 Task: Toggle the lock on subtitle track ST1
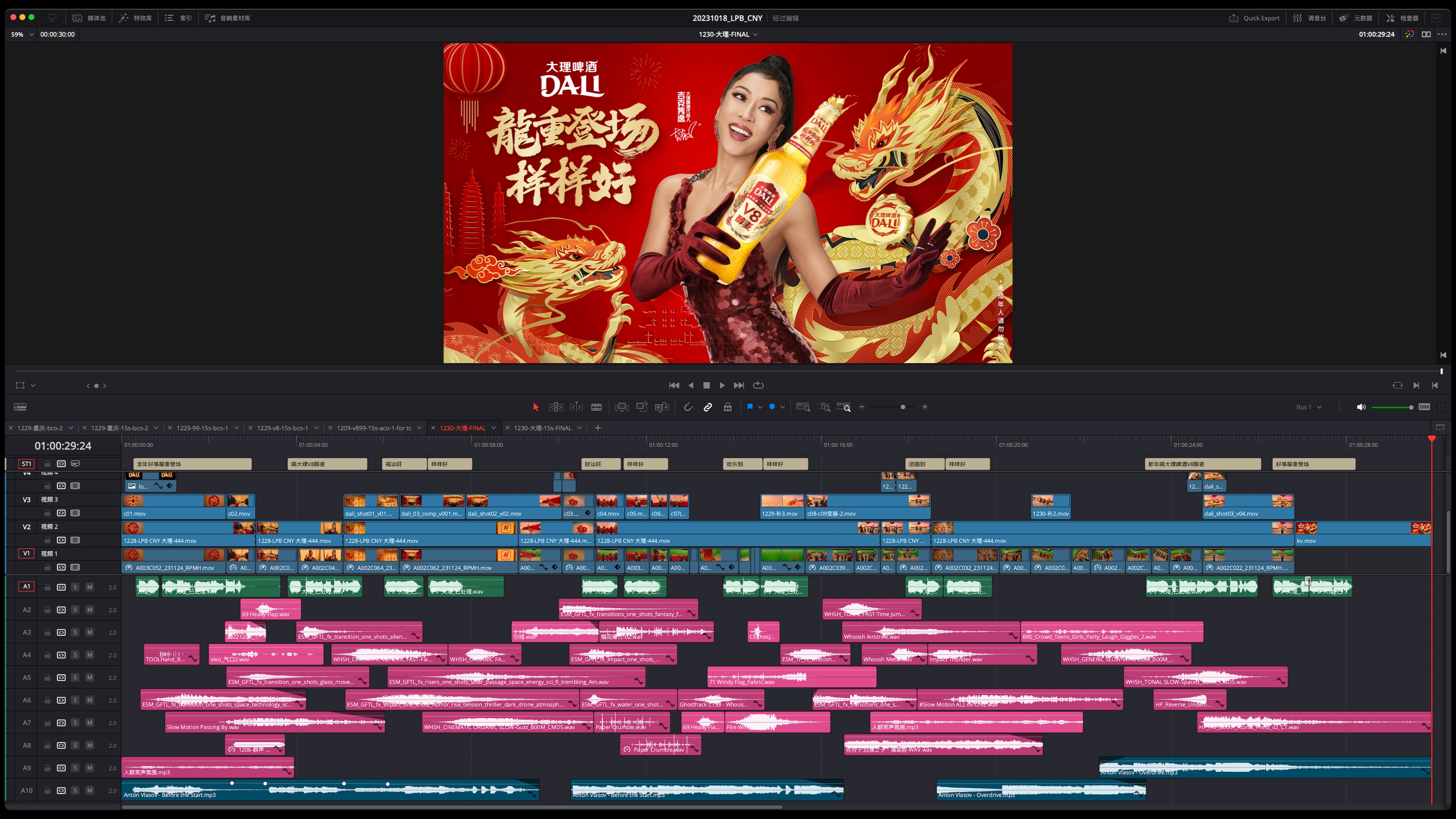point(48,464)
